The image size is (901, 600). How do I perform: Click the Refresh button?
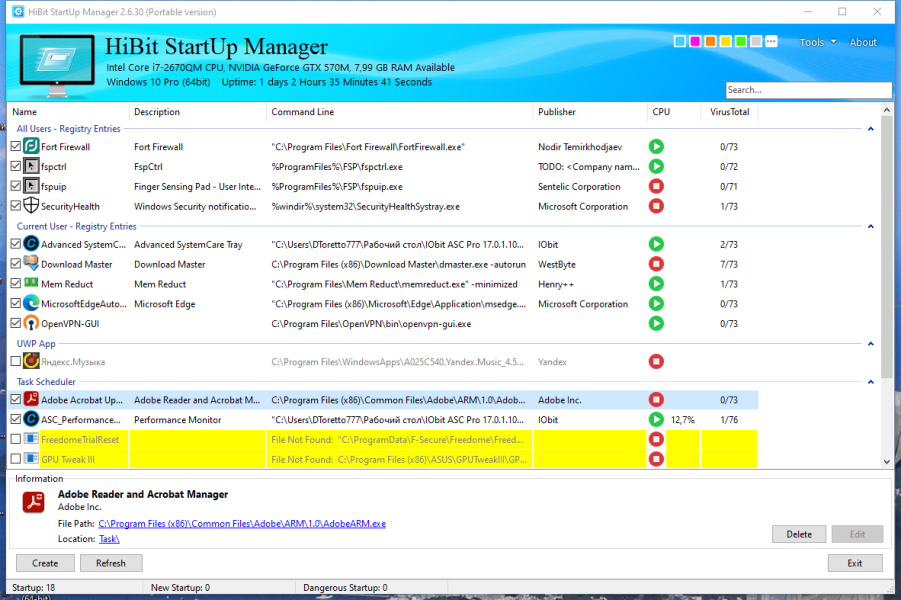point(111,563)
